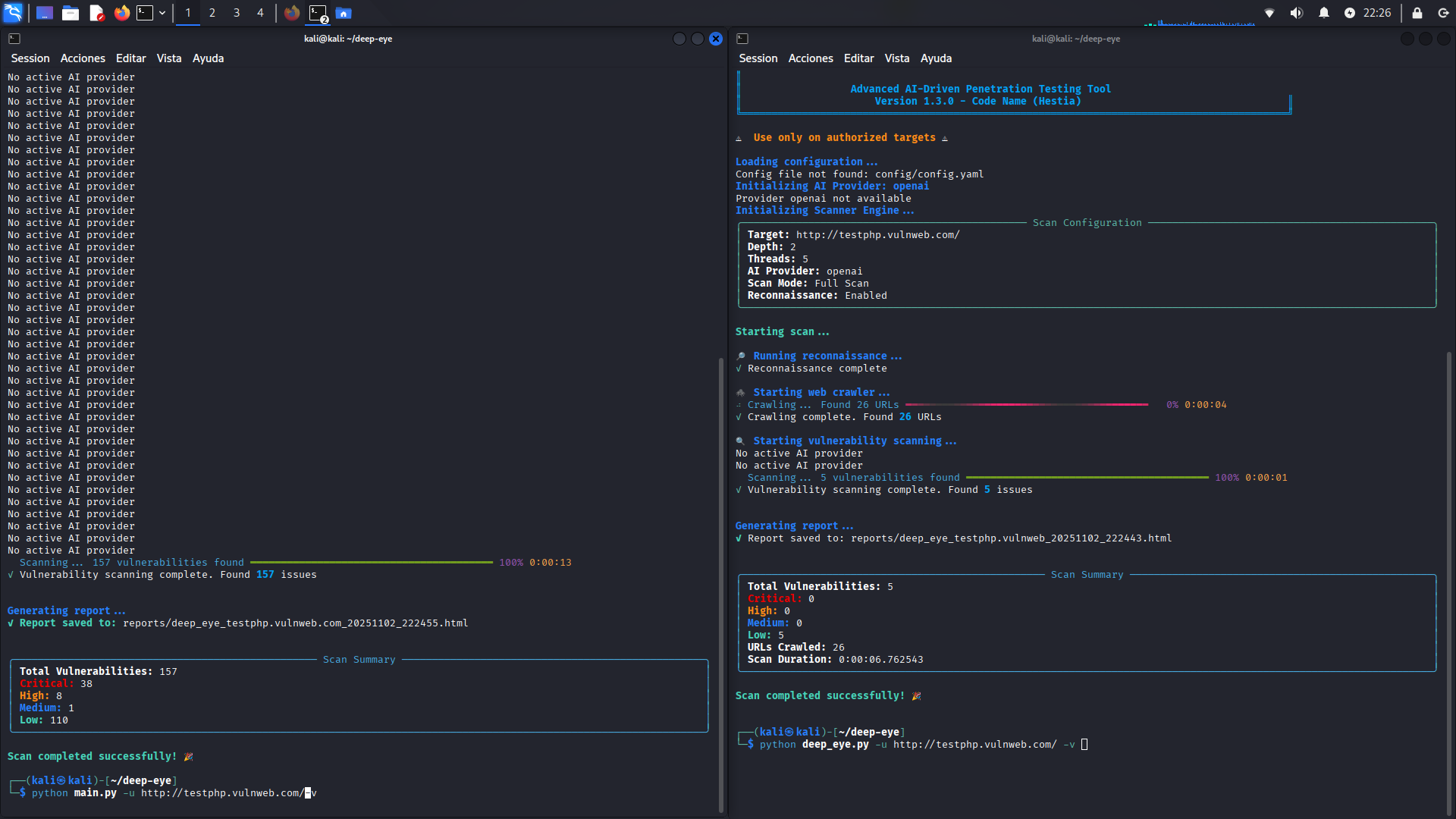The width and height of the screenshot is (1456, 819).
Task: Open the Kali applications menu in the taskbar
Action: [x=14, y=13]
